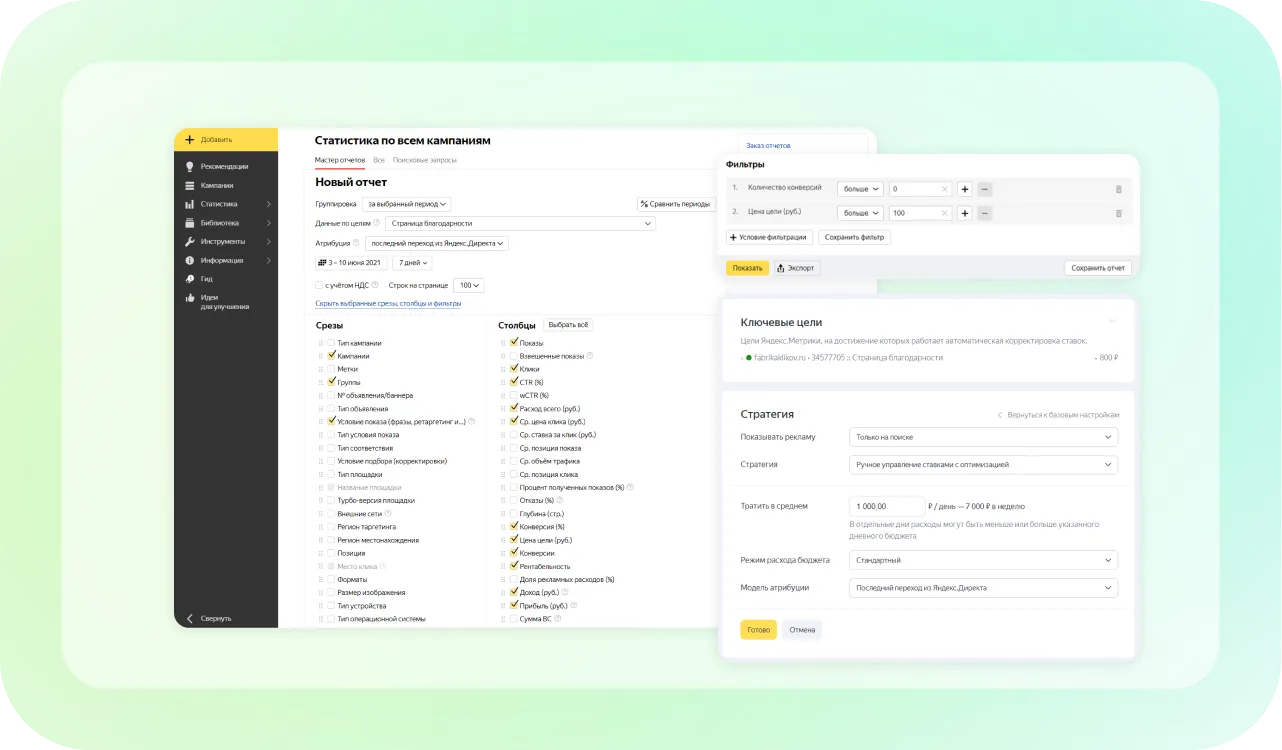Click the Идеи для улучшения thumbs-up icon
The height and width of the screenshot is (750, 1282).
pyautogui.click(x=190, y=298)
